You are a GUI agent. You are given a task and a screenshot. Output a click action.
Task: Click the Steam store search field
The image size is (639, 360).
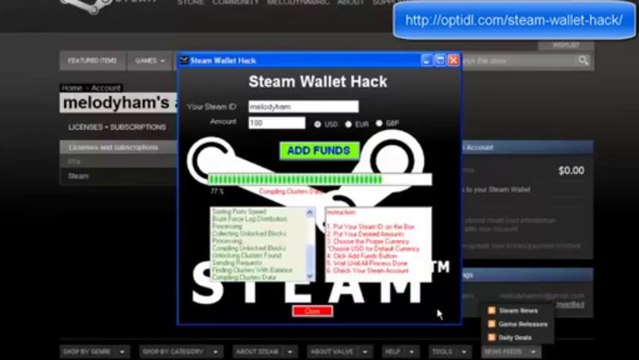(x=520, y=61)
